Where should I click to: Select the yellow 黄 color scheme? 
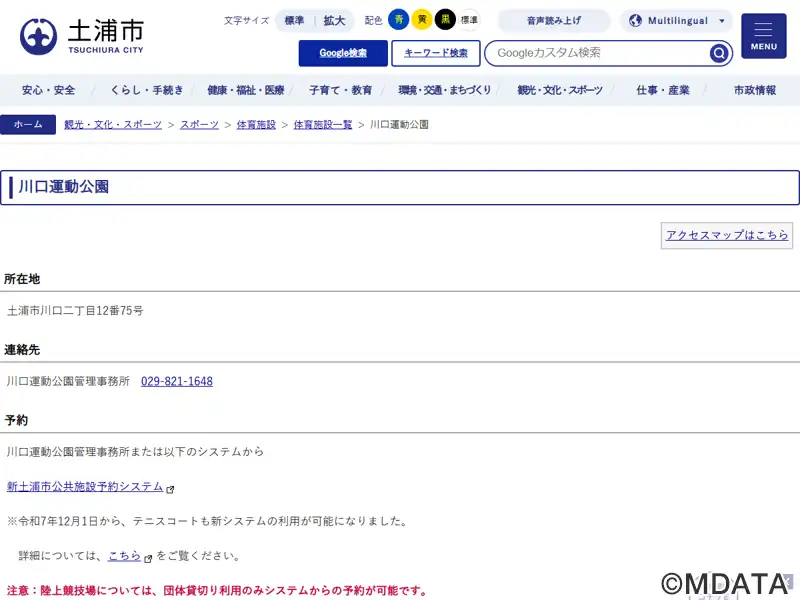(422, 20)
